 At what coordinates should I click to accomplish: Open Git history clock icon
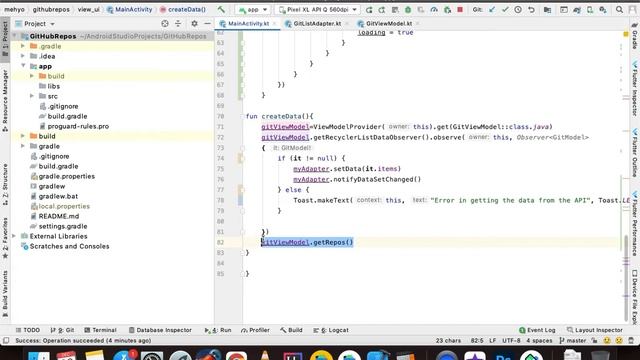518,9
